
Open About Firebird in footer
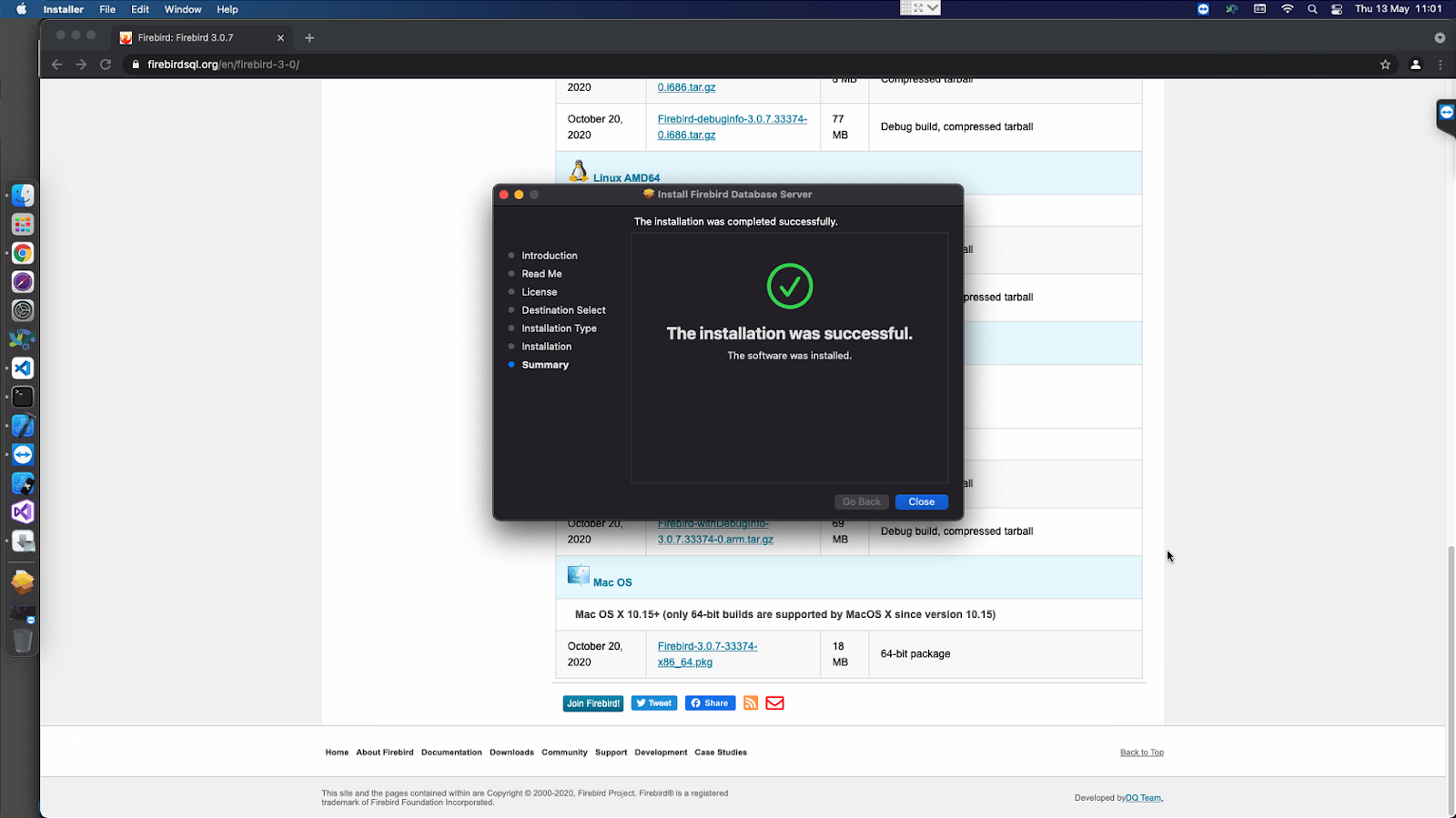[x=385, y=752]
